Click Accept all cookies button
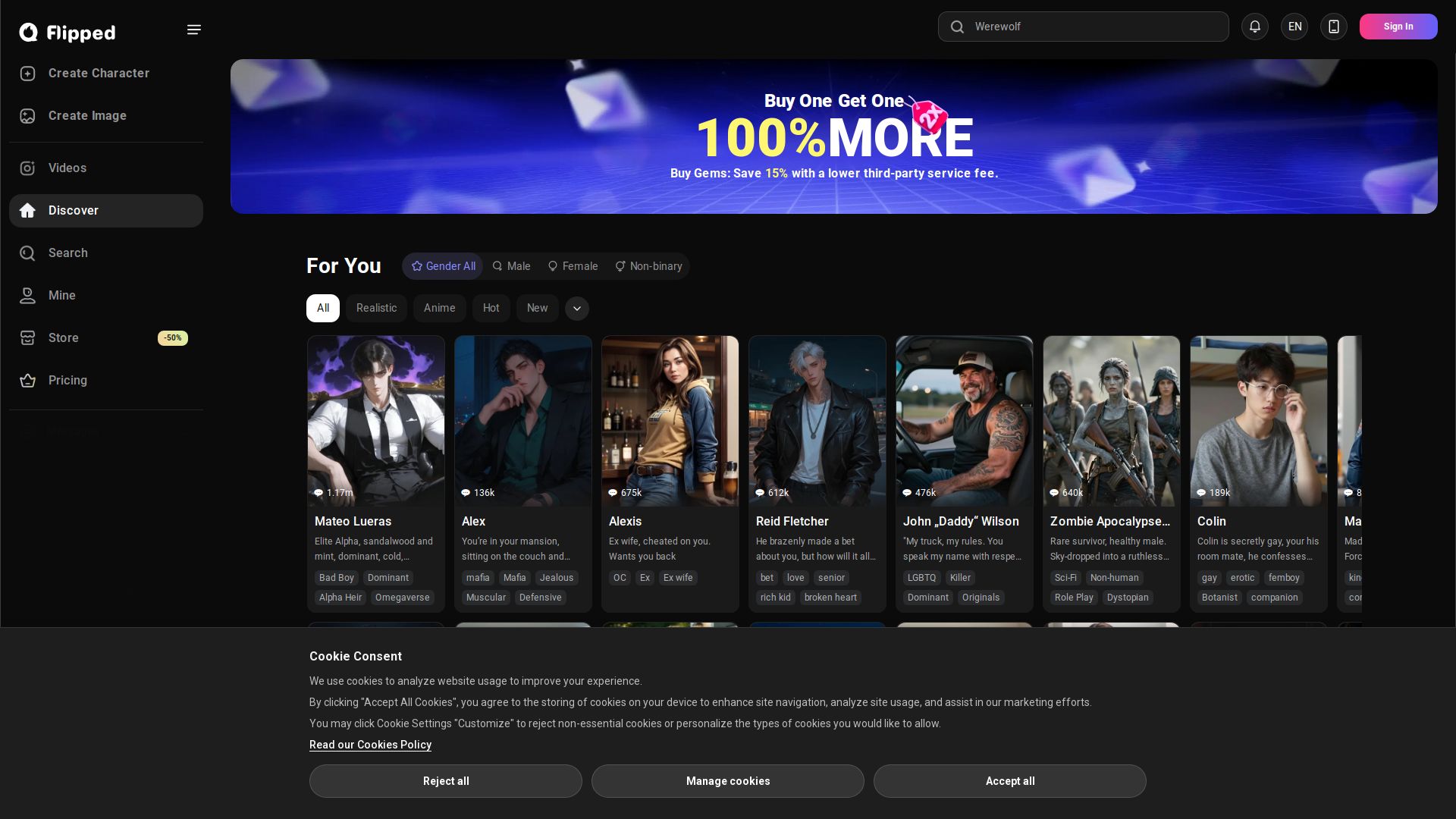This screenshot has width=1456, height=819. click(1010, 781)
